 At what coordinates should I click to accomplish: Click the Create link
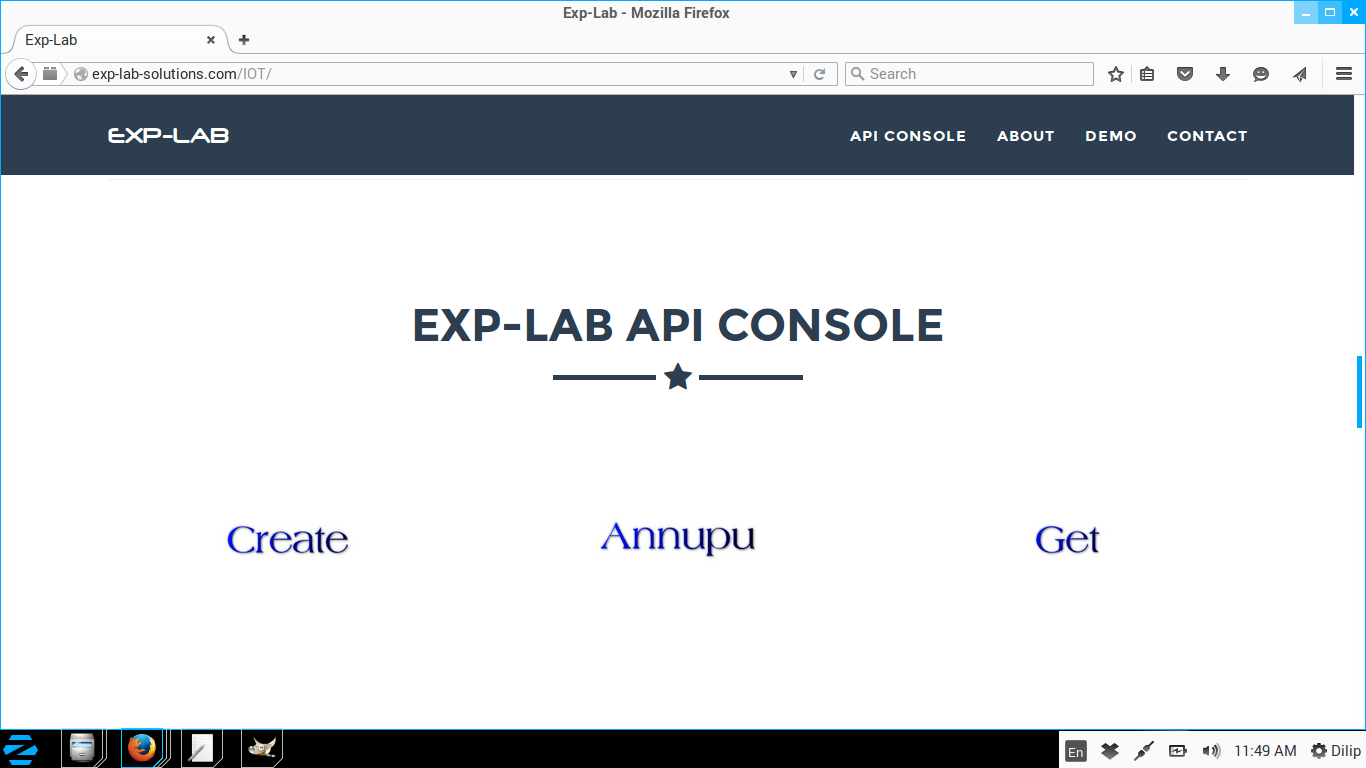click(287, 539)
